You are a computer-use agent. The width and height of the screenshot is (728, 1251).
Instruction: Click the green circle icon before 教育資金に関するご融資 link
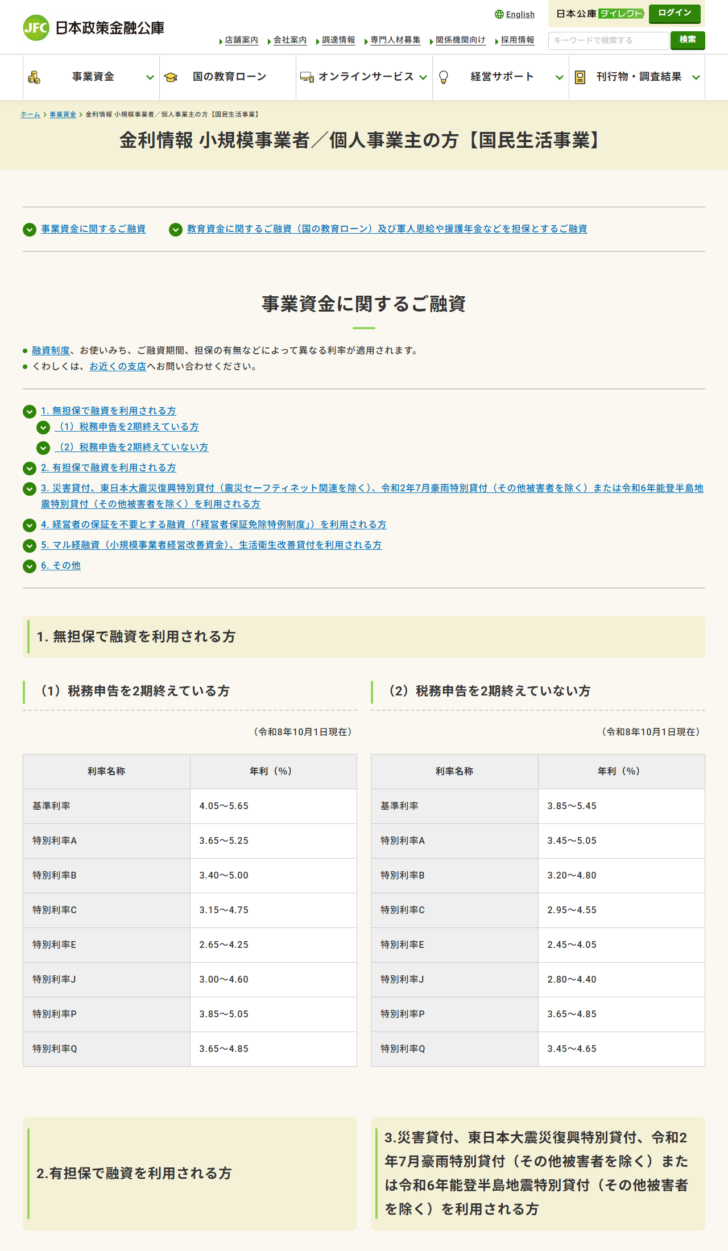pyautogui.click(x=176, y=229)
